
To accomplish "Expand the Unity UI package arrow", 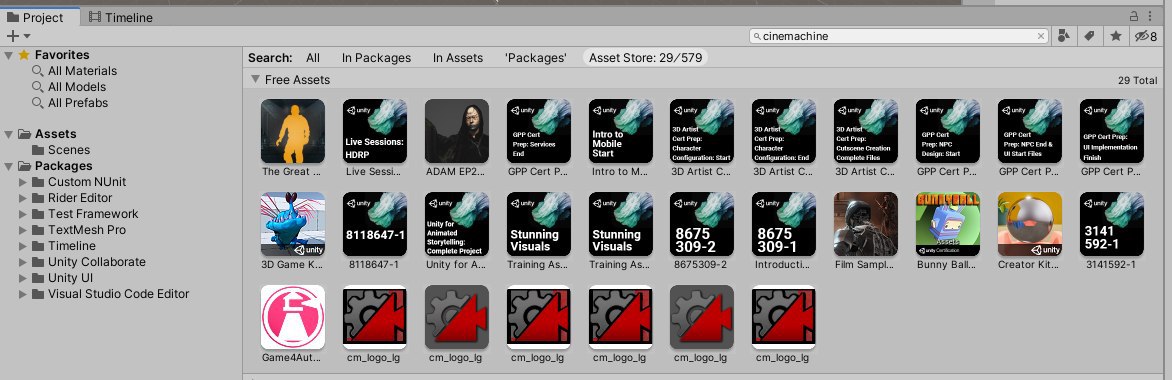I will [x=22, y=278].
